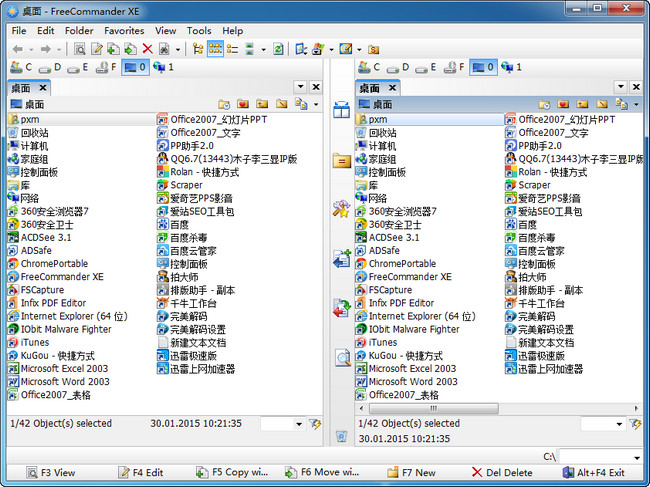
Task: Click the Copy files toolbar icon
Action: tap(113, 49)
